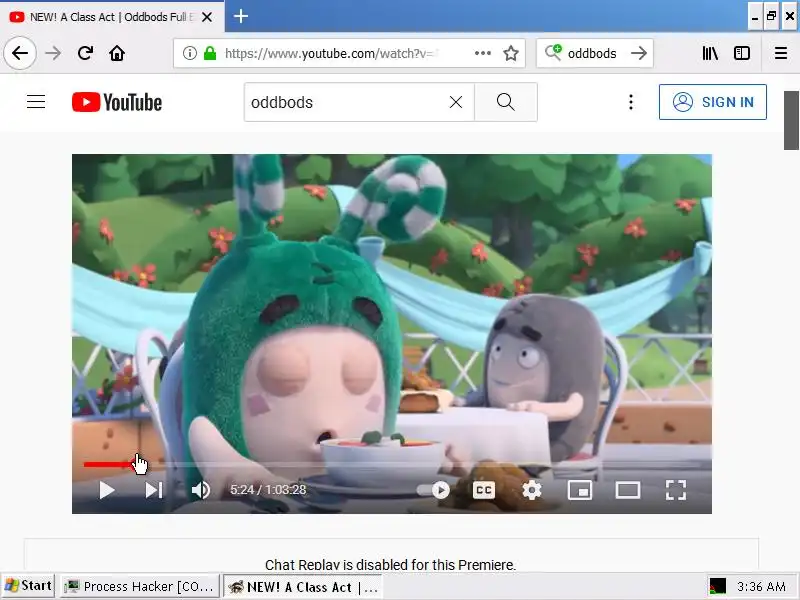Image resolution: width=800 pixels, height=600 pixels.
Task: Play the paused video
Action: (107, 490)
